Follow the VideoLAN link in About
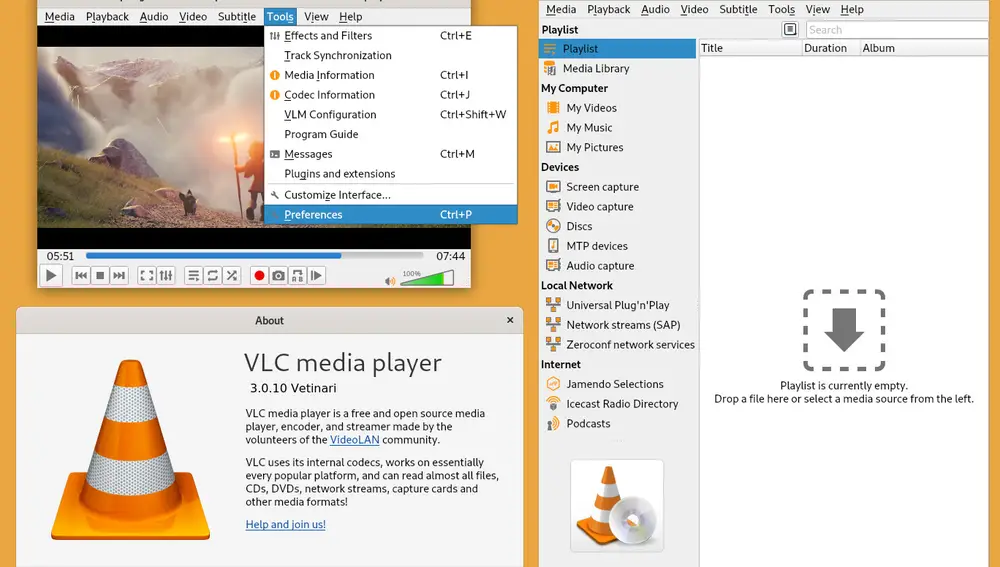Image resolution: width=1000 pixels, height=567 pixels. tap(355, 439)
